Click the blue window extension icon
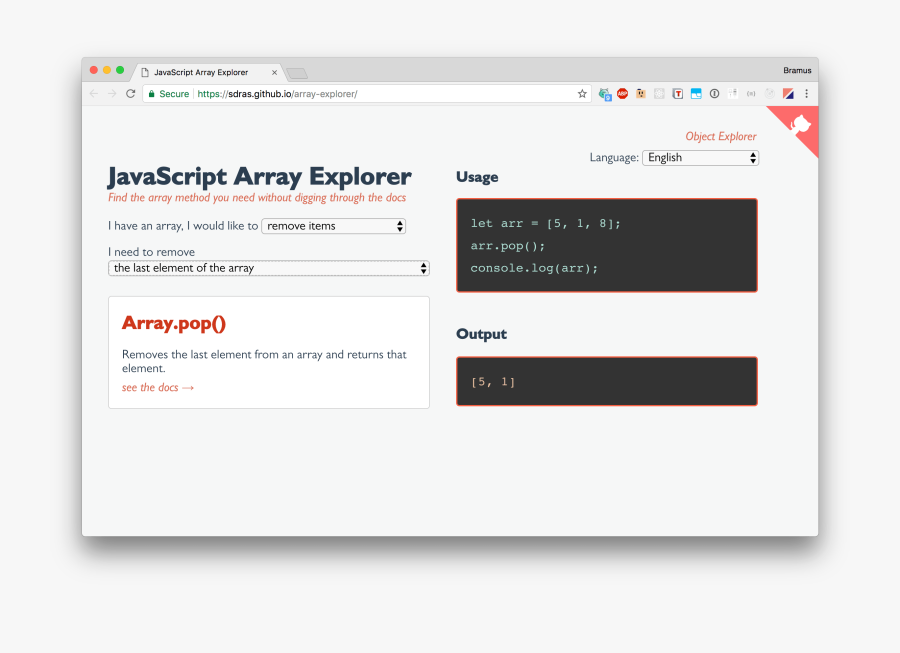 pyautogui.click(x=696, y=94)
